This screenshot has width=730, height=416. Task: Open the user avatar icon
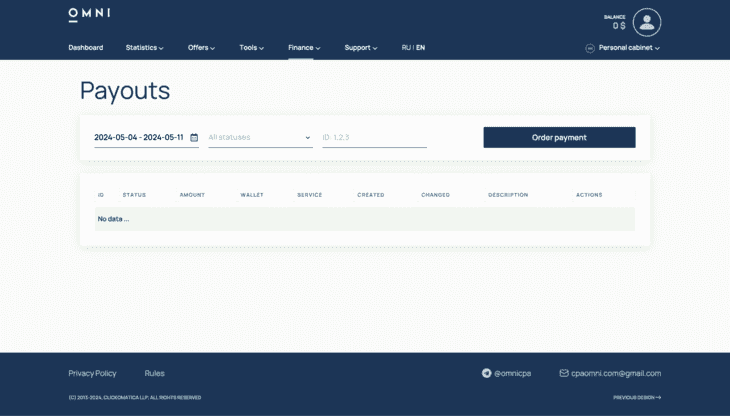click(647, 22)
